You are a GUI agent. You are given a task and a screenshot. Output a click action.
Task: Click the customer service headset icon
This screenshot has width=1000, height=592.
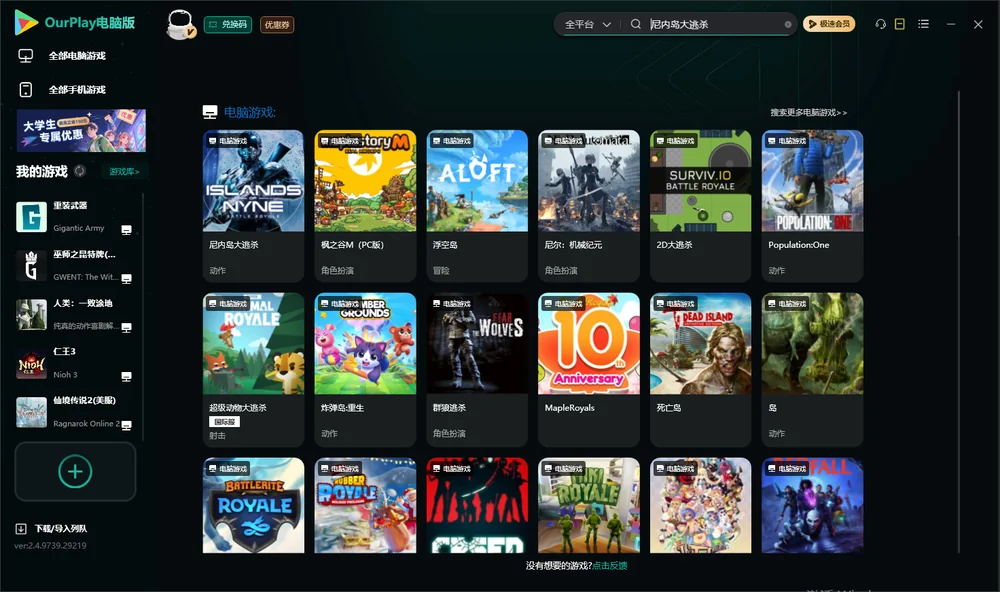(880, 24)
